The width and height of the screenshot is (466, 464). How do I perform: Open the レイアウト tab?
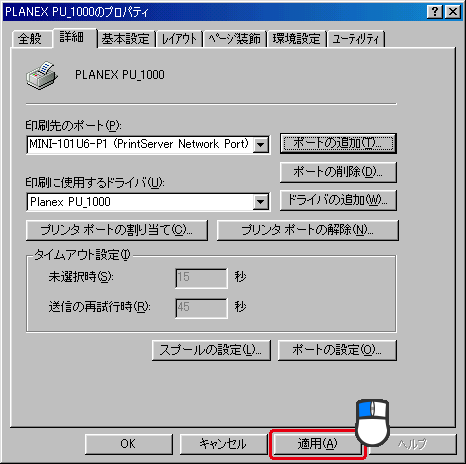179,39
